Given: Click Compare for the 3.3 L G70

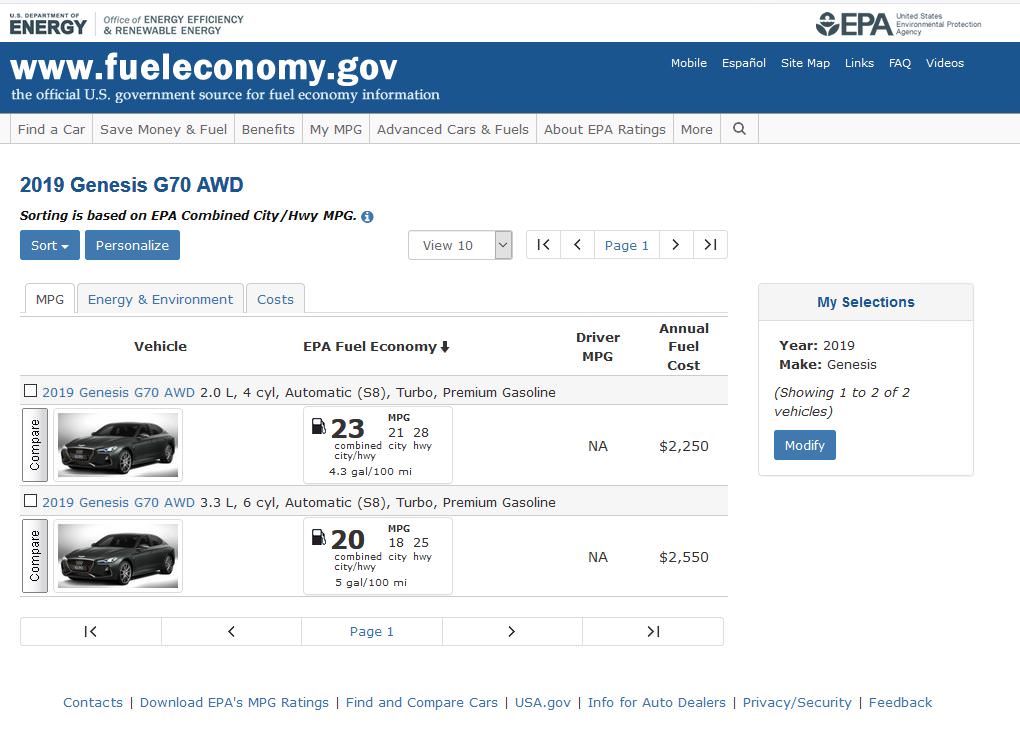Looking at the screenshot, I should 35,556.
